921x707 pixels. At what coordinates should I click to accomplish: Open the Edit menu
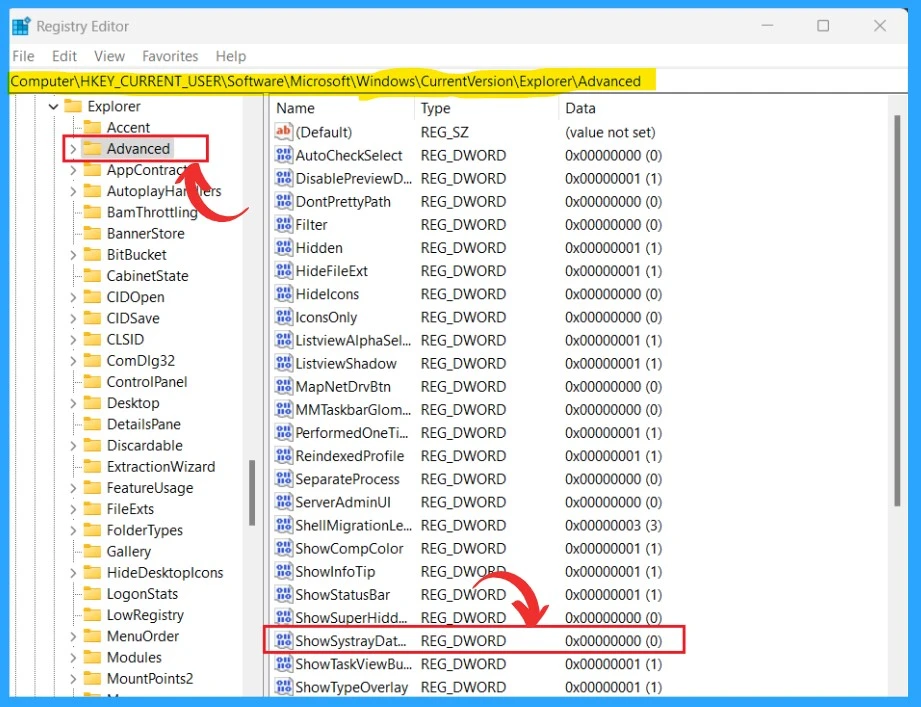[x=64, y=56]
